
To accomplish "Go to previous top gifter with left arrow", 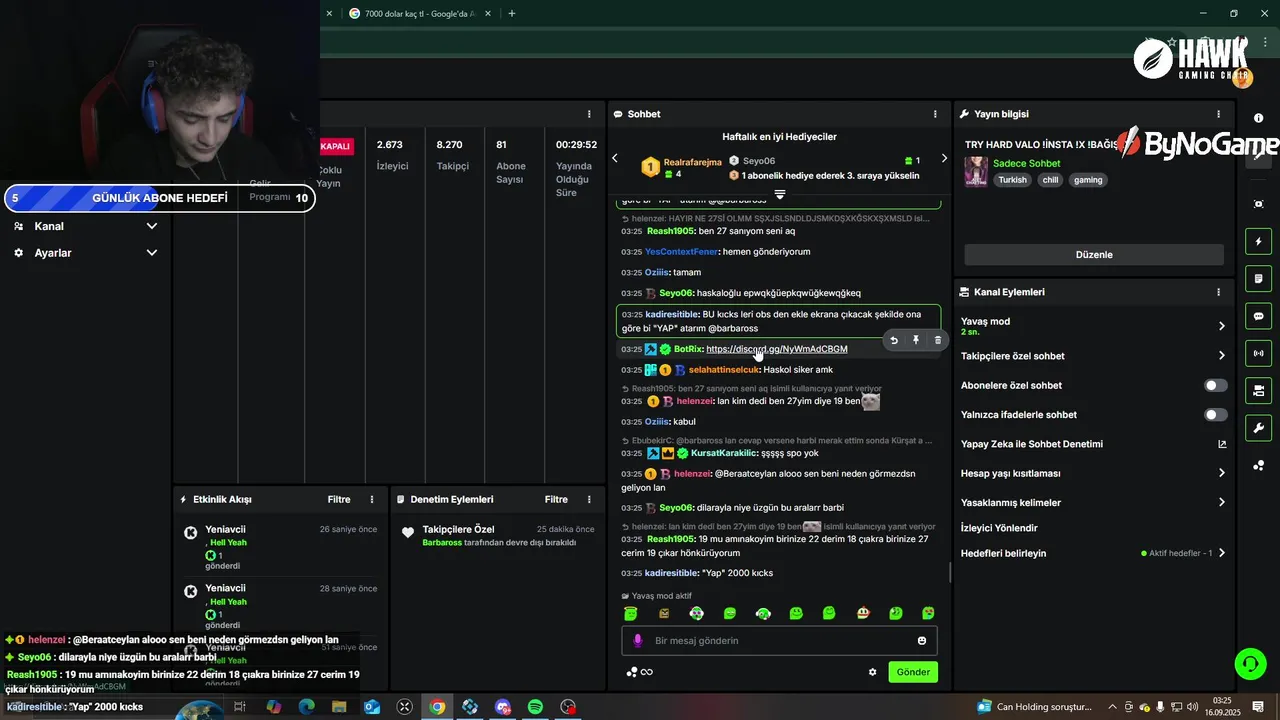I will click(615, 159).
